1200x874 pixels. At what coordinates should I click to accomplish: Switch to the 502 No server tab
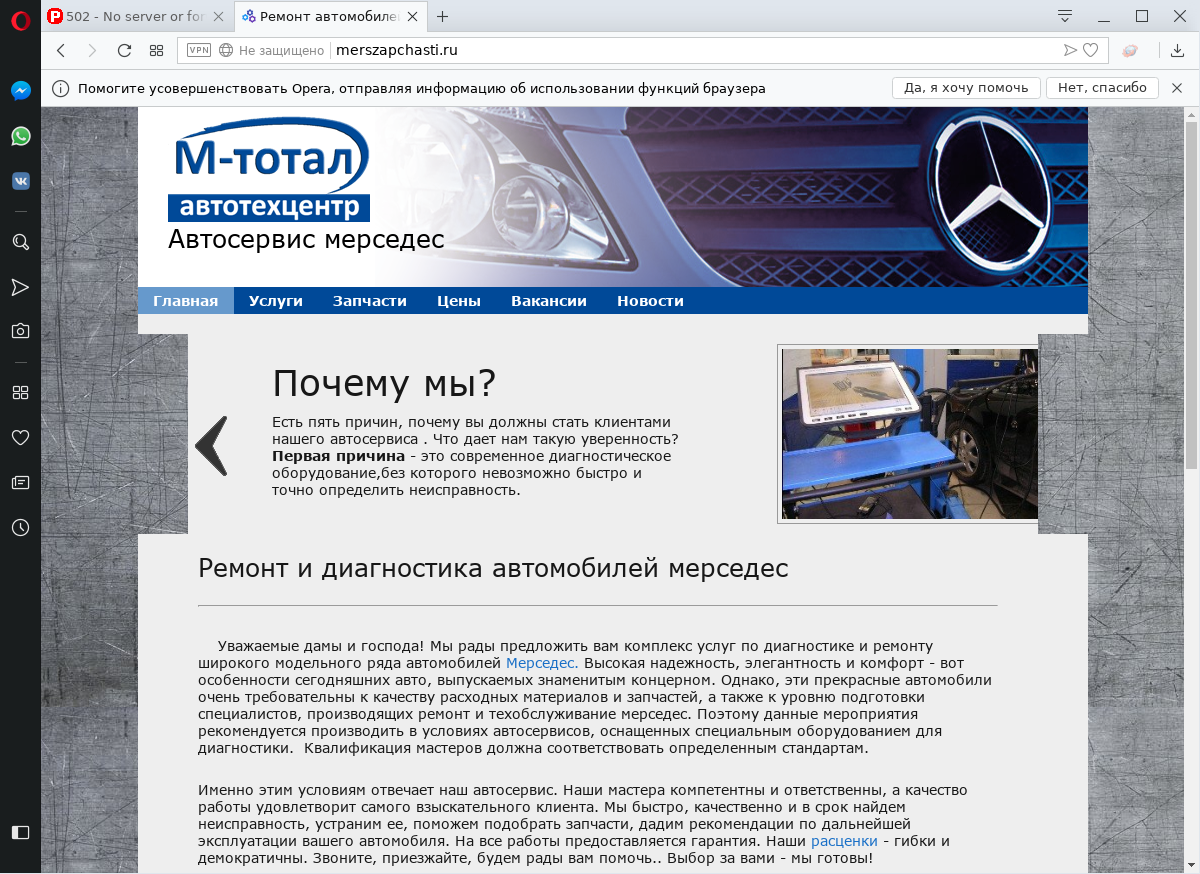(x=138, y=16)
